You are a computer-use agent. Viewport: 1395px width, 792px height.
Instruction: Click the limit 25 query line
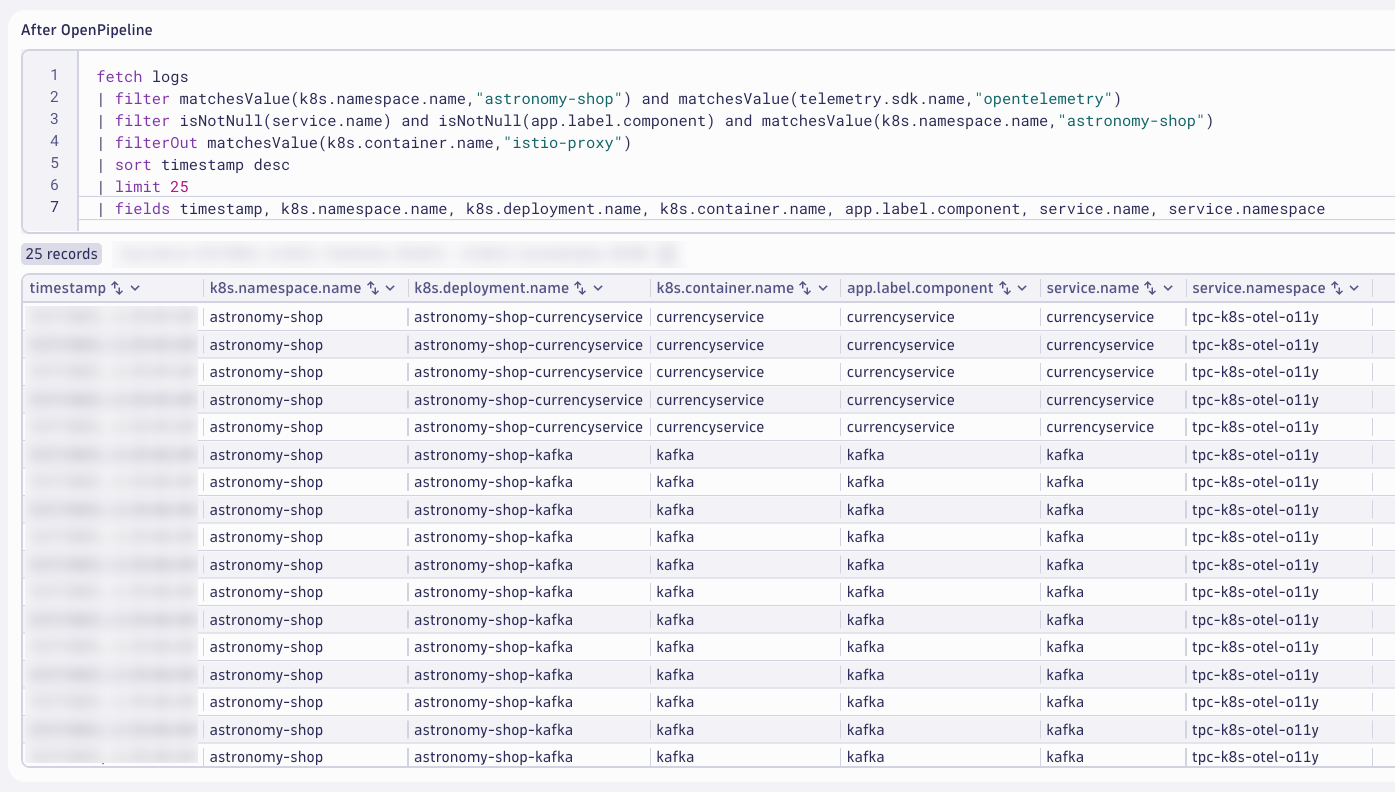pyautogui.click(x=143, y=186)
